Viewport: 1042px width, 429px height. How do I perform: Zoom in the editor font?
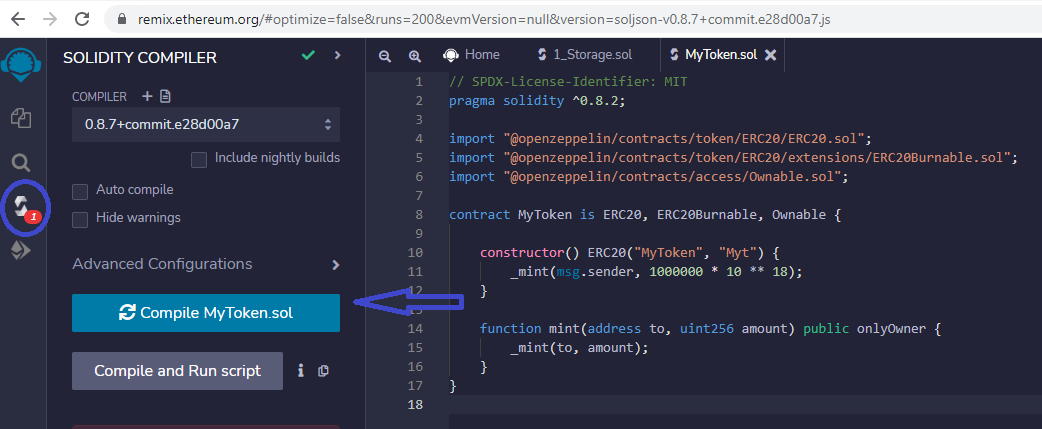[415, 56]
